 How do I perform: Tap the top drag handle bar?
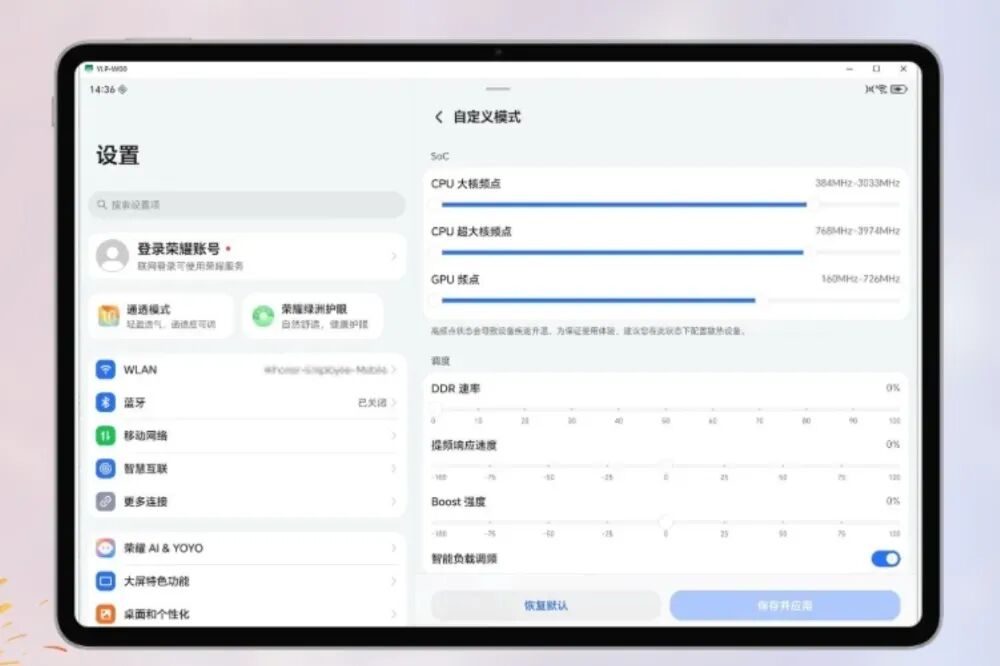pyautogui.click(x=497, y=89)
